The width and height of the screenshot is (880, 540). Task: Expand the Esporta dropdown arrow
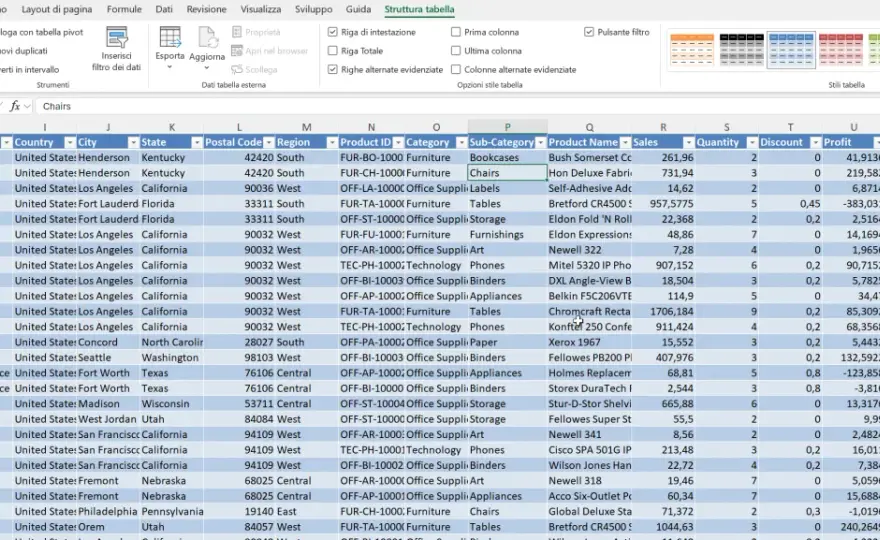(x=169, y=67)
